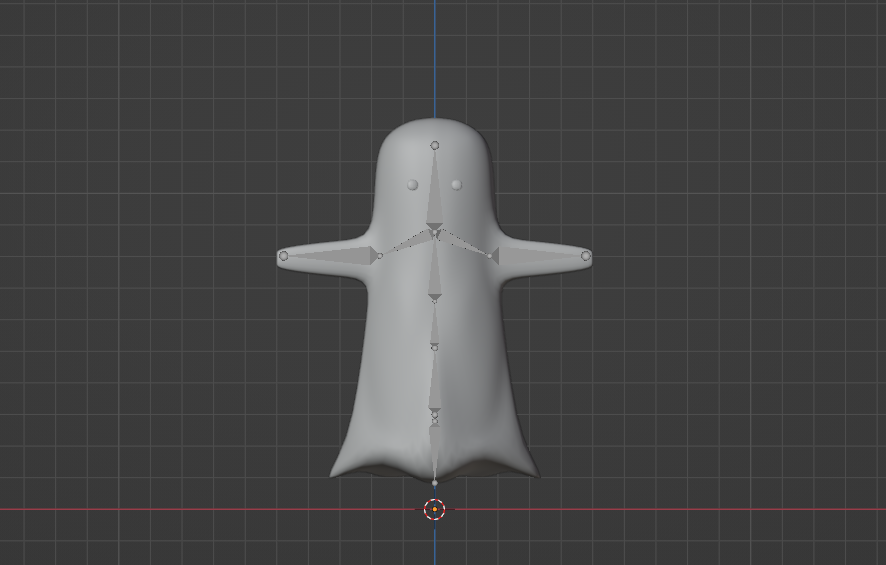
Task: Click the right eye sphere on the ghost
Action: (457, 185)
